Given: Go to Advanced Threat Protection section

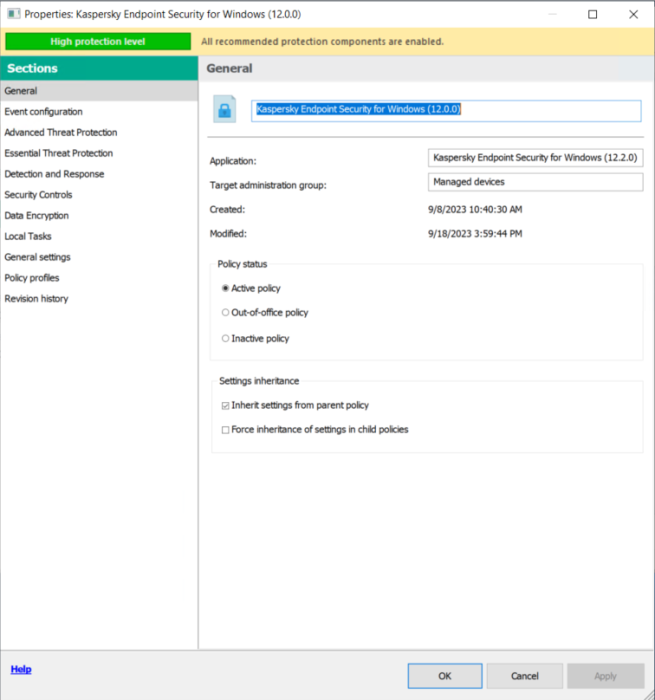Looking at the screenshot, I should click(x=99, y=132).
